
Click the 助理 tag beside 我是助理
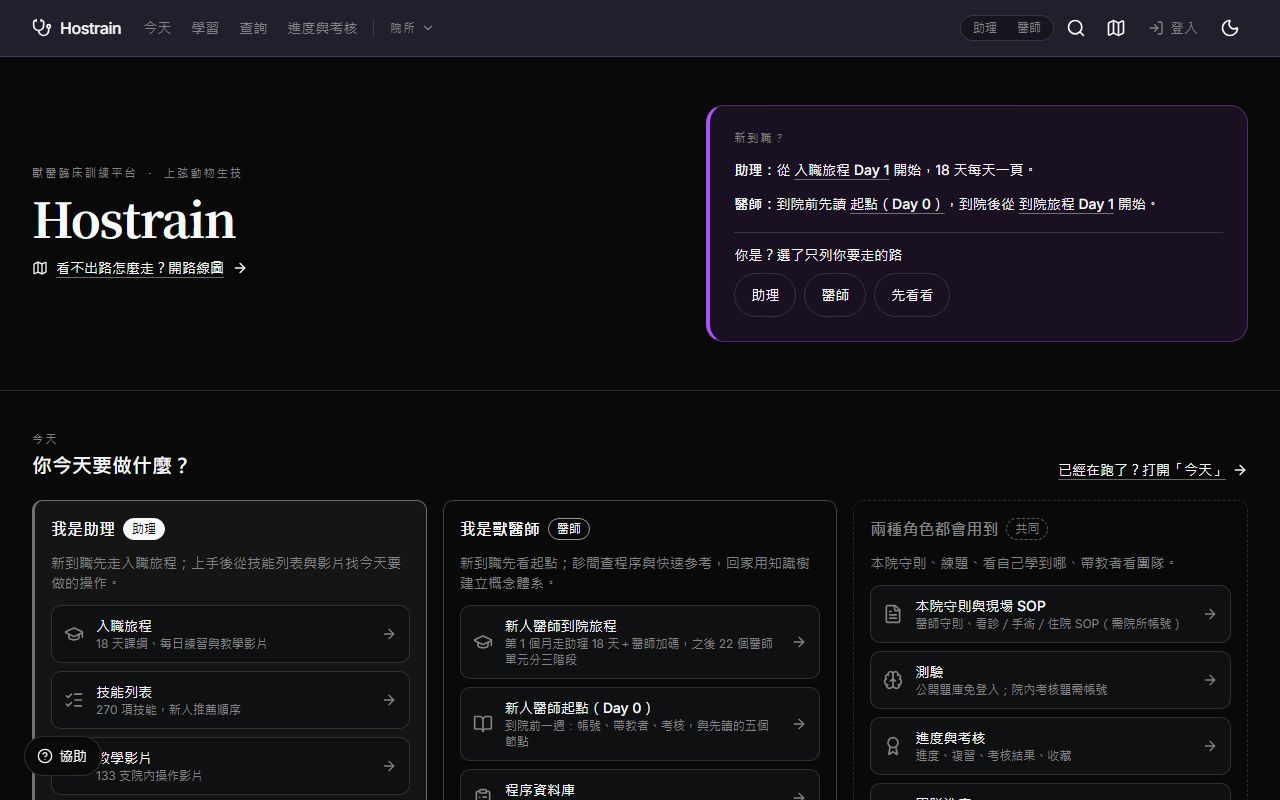[x=144, y=529]
